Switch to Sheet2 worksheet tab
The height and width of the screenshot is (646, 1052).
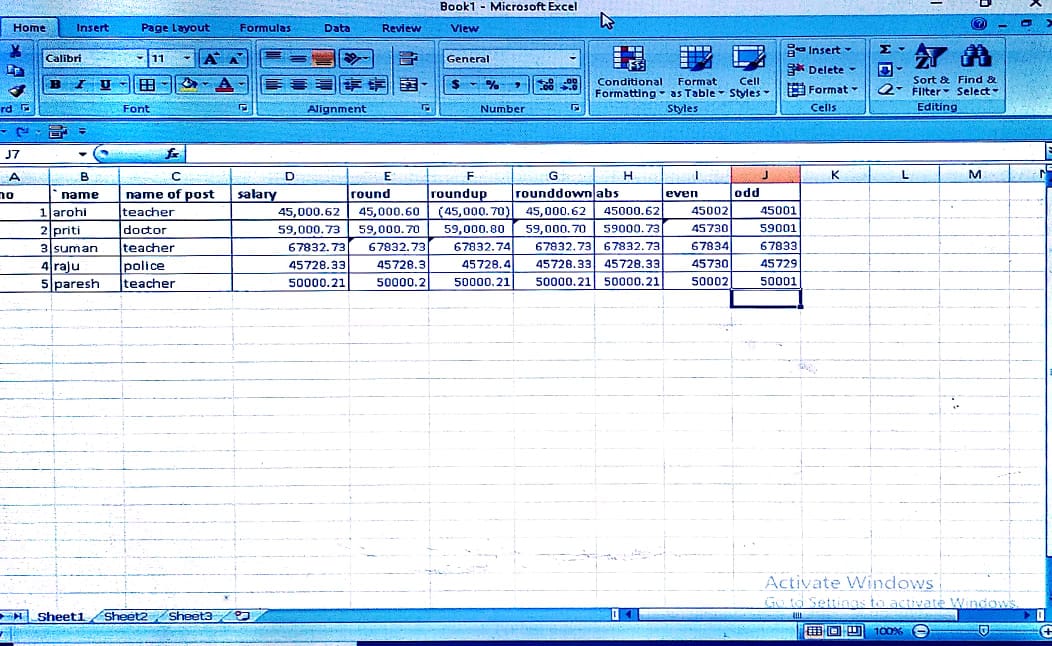pyautogui.click(x=126, y=616)
